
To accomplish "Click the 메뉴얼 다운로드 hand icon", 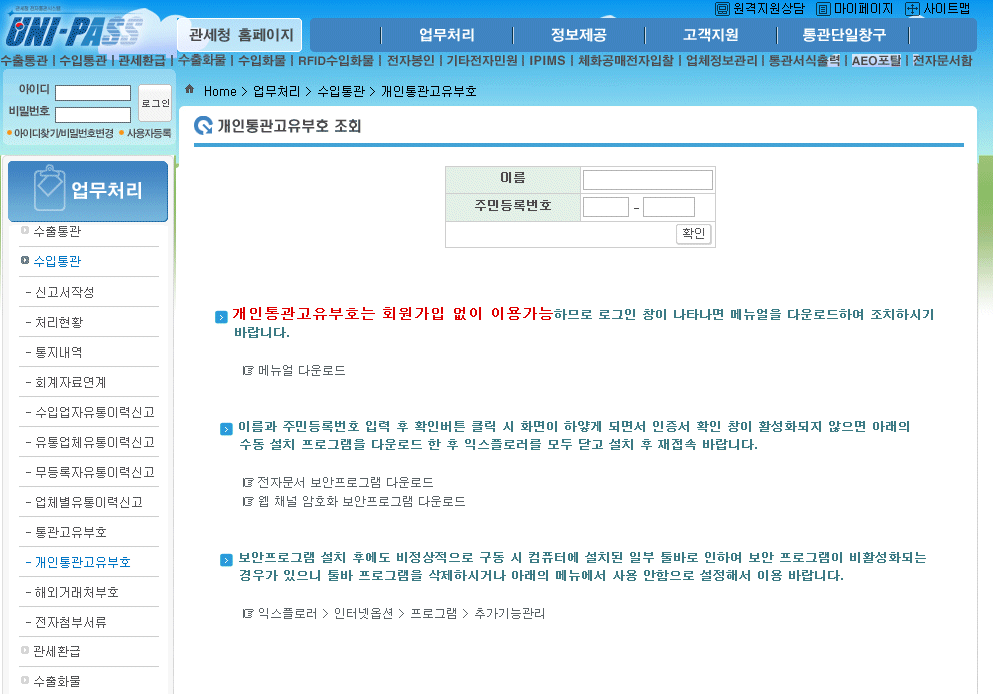I will point(248,370).
